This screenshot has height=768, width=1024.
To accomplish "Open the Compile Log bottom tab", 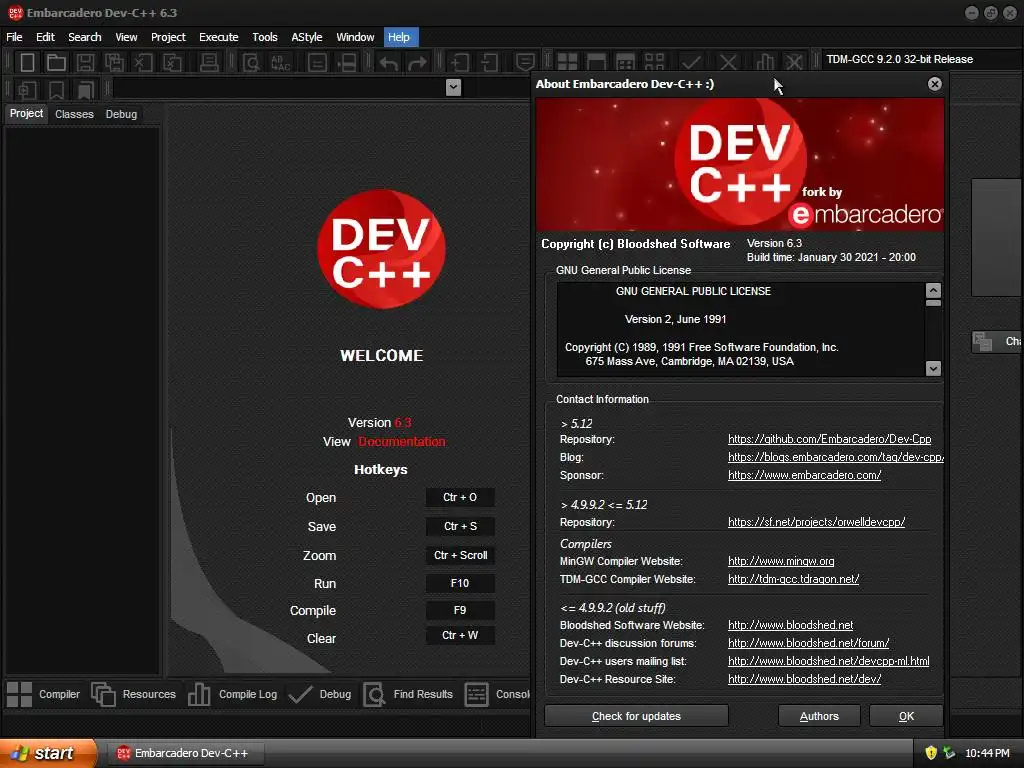I will tap(232, 694).
